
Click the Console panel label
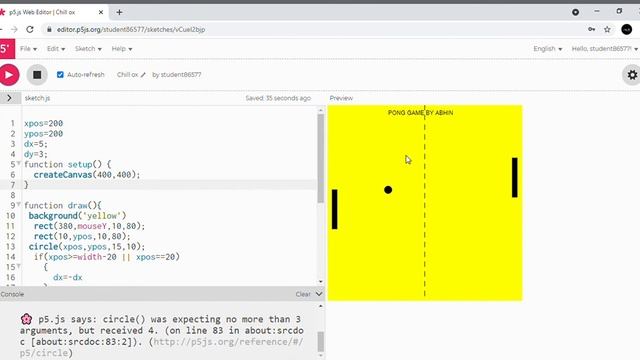click(12, 294)
